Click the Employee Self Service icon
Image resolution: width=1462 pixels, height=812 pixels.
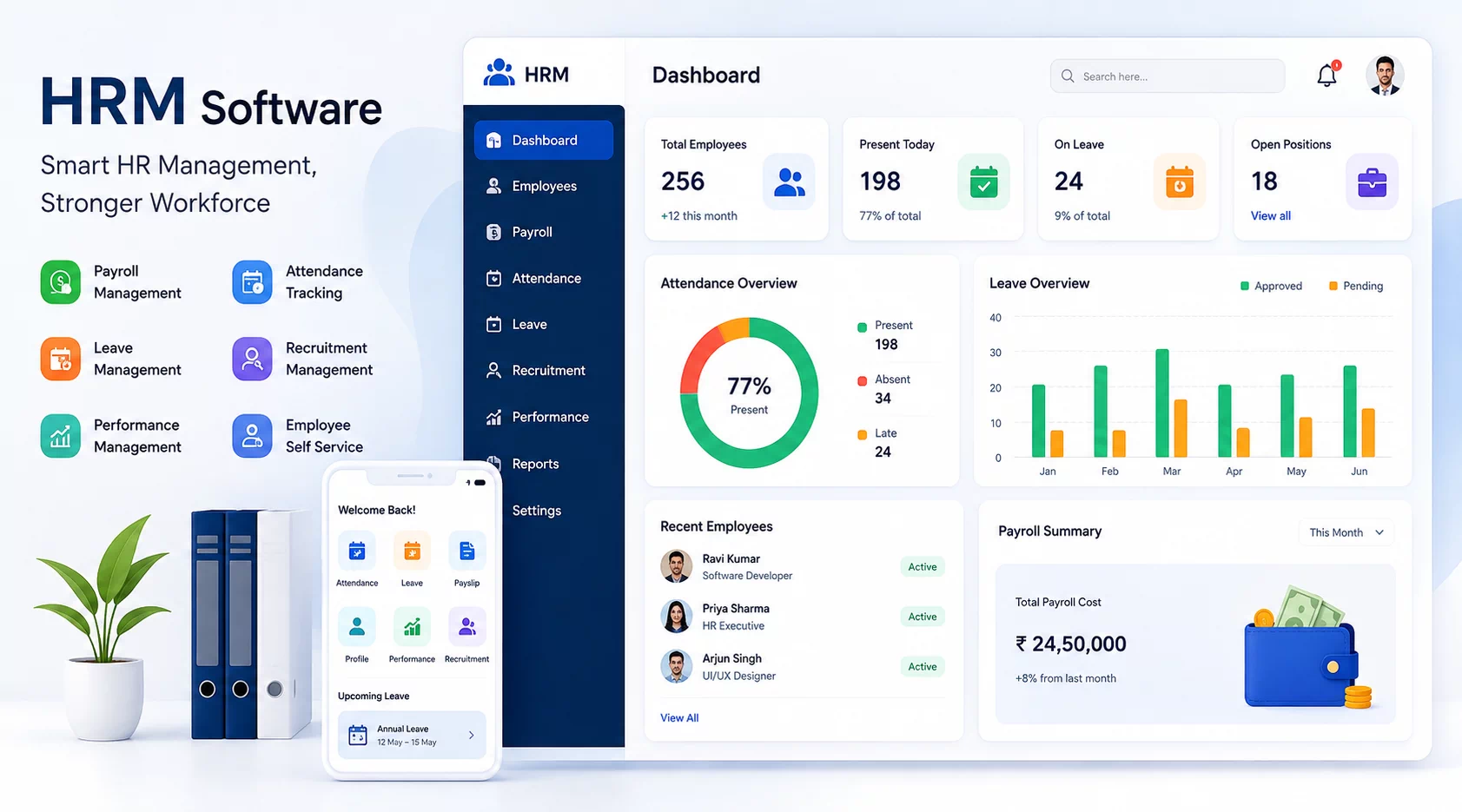(252, 436)
